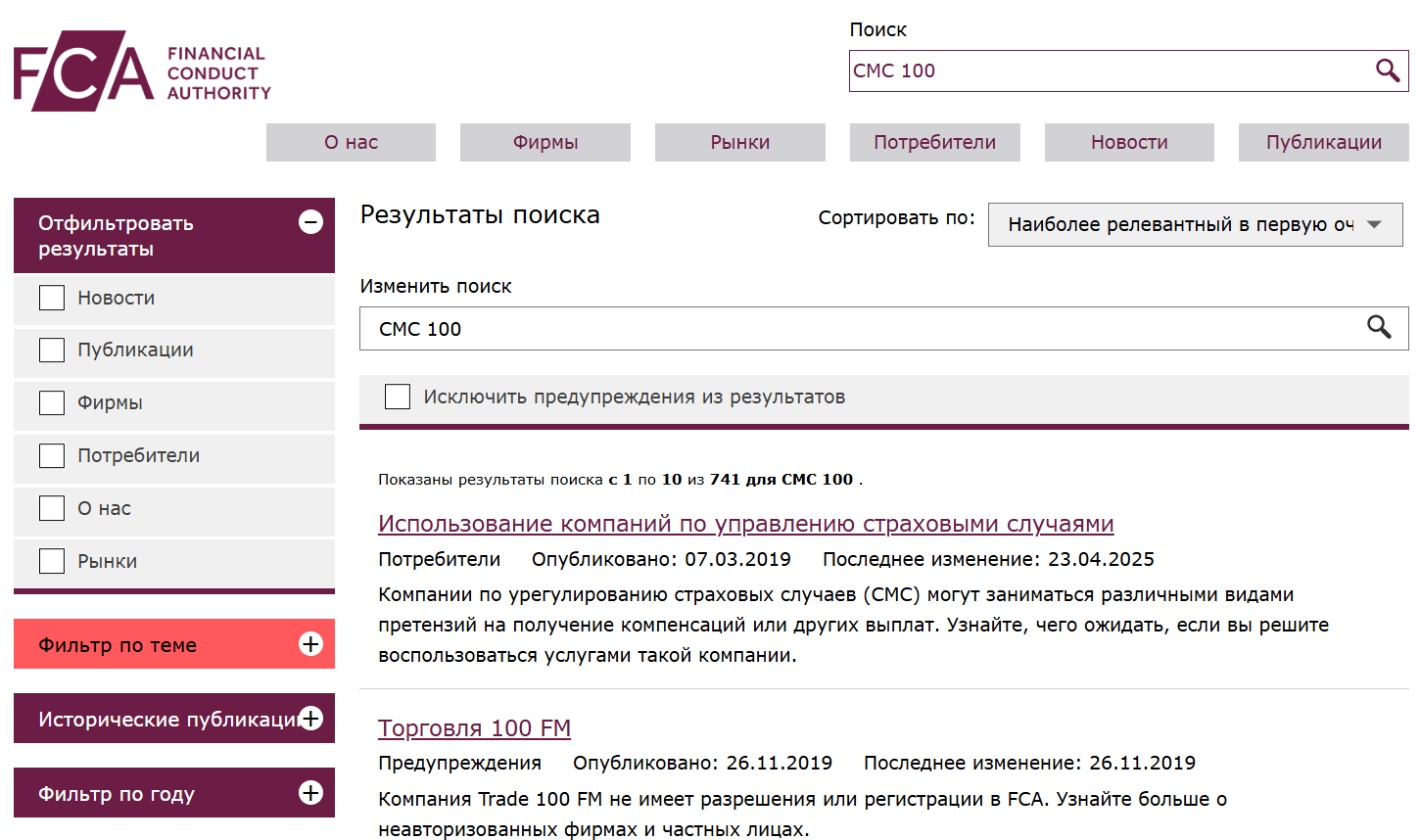1420x840 pixels.
Task: Click inside the 'Изменить поиск' input field
Action: pyautogui.click(x=783, y=328)
